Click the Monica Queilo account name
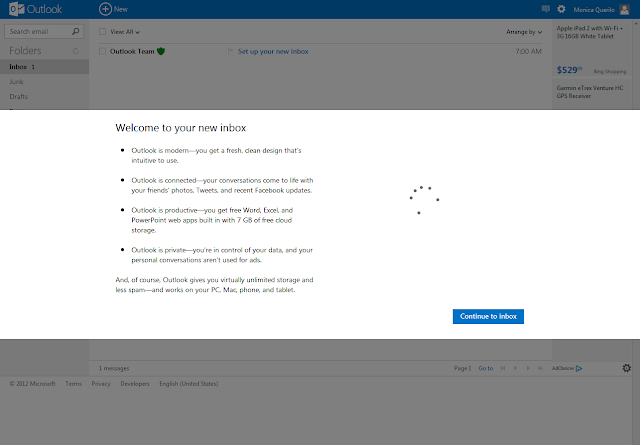 pyautogui.click(x=594, y=9)
